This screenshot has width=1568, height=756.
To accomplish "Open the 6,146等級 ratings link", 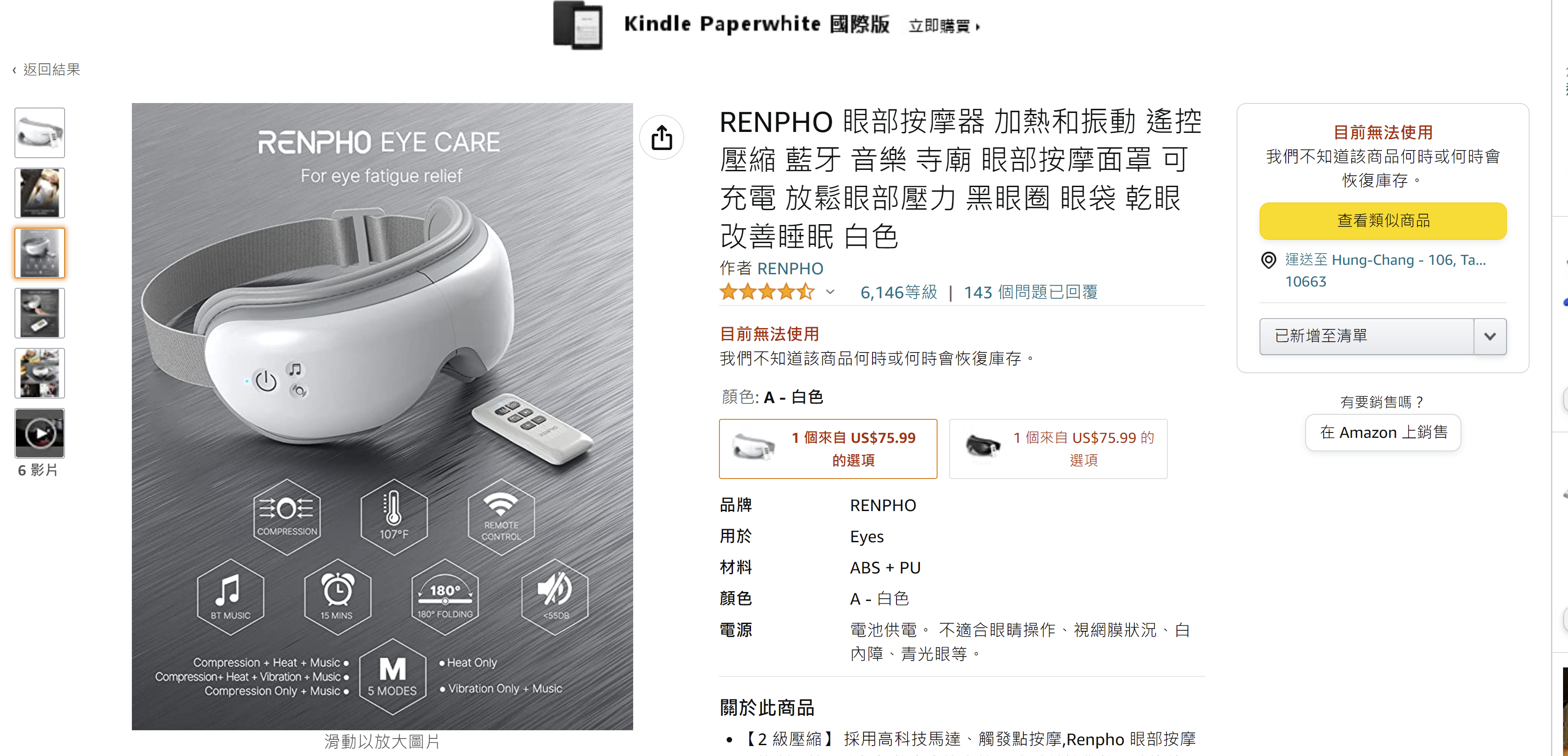I will [898, 292].
